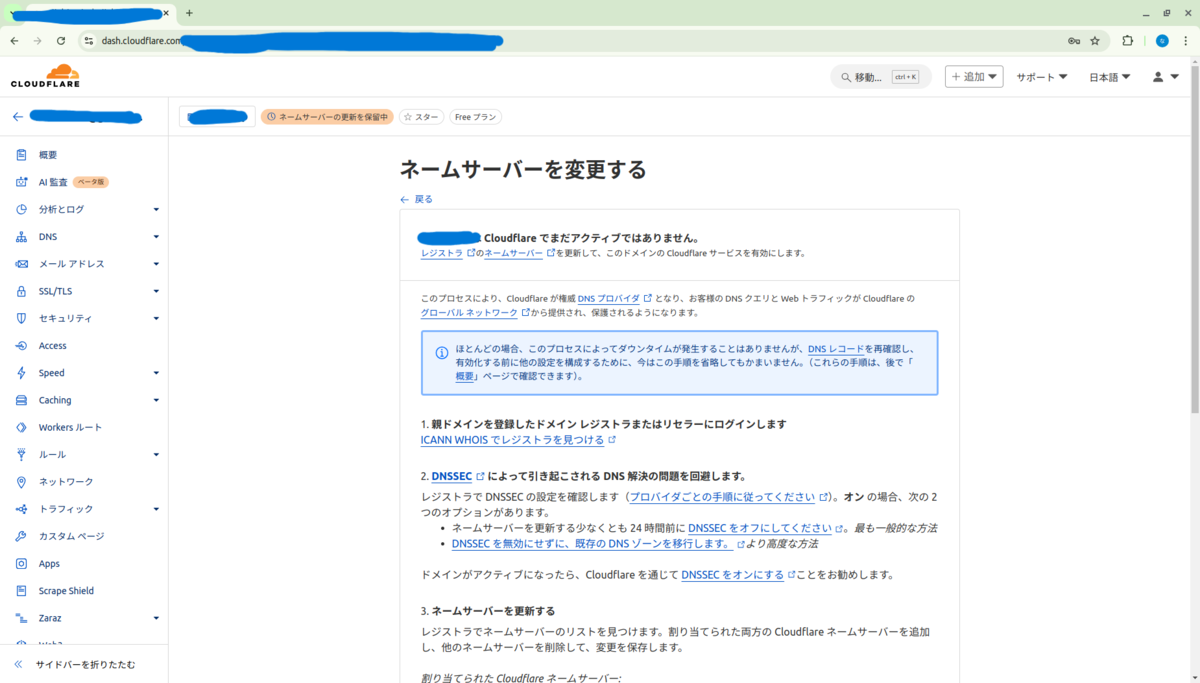Click the Caching sidebar icon
The image size is (1200, 683).
(21, 400)
